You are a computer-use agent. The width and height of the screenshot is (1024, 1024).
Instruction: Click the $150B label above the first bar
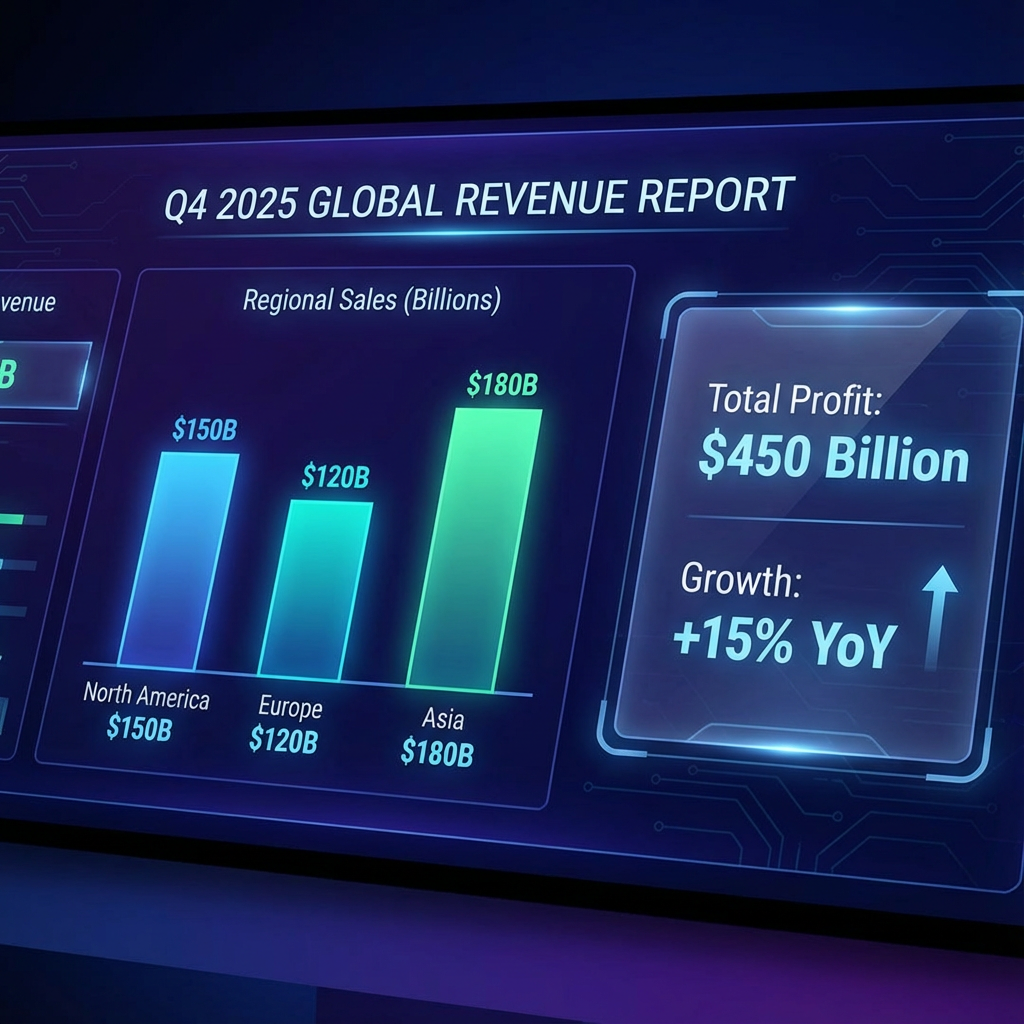[205, 430]
